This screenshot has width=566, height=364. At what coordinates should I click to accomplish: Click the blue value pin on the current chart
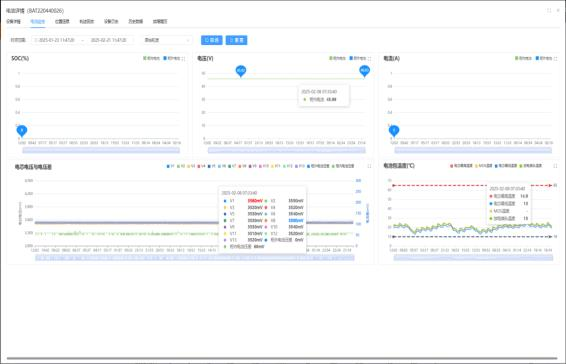394,131
